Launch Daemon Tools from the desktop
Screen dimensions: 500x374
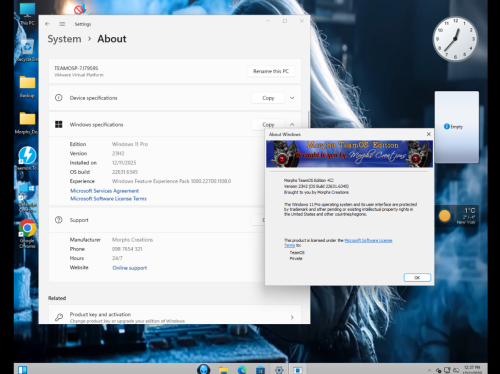(x=27, y=158)
